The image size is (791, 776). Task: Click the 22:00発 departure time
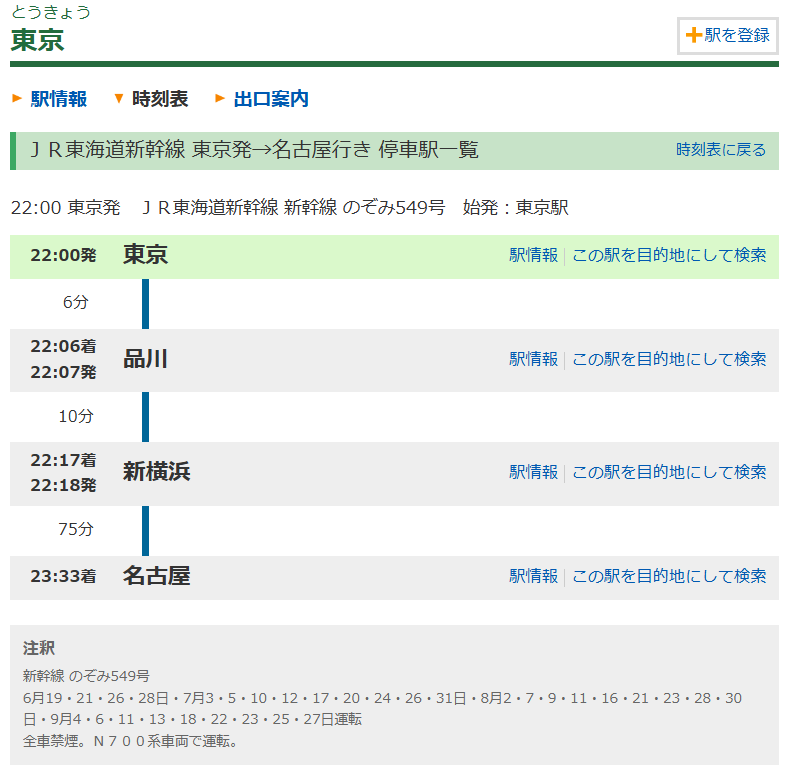pos(63,255)
